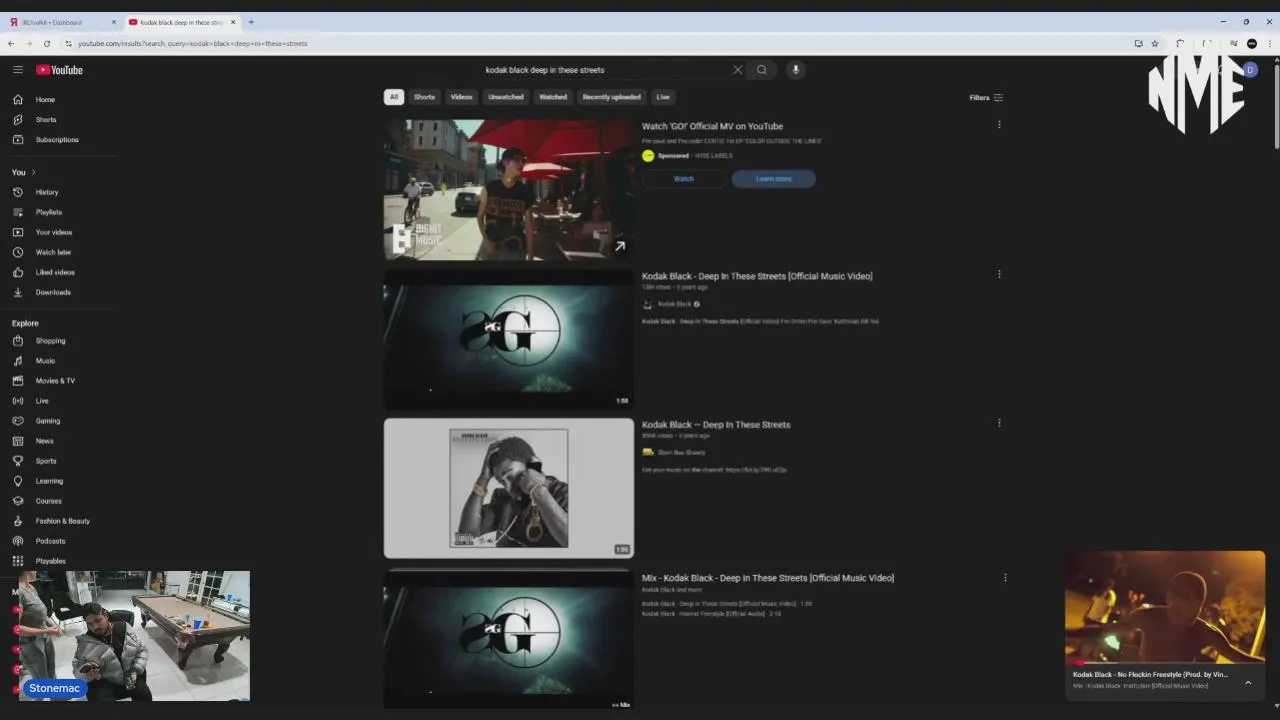This screenshot has height=720, width=1280.
Task: Open more options for the Official Music Video result
Action: [999, 274]
